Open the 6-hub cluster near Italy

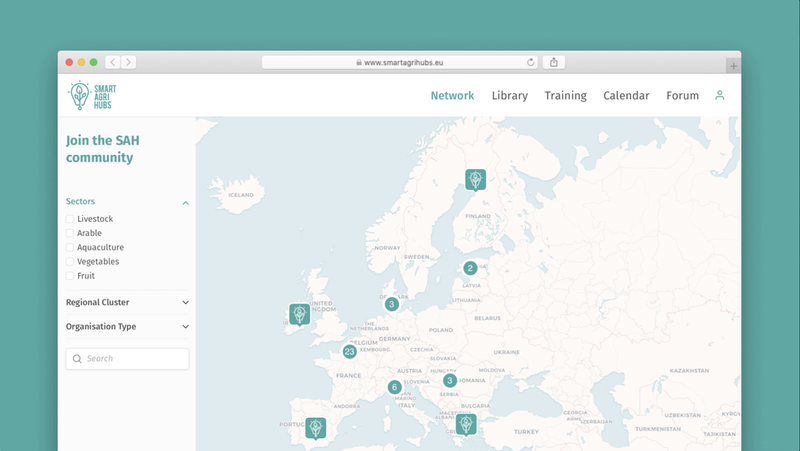[394, 387]
